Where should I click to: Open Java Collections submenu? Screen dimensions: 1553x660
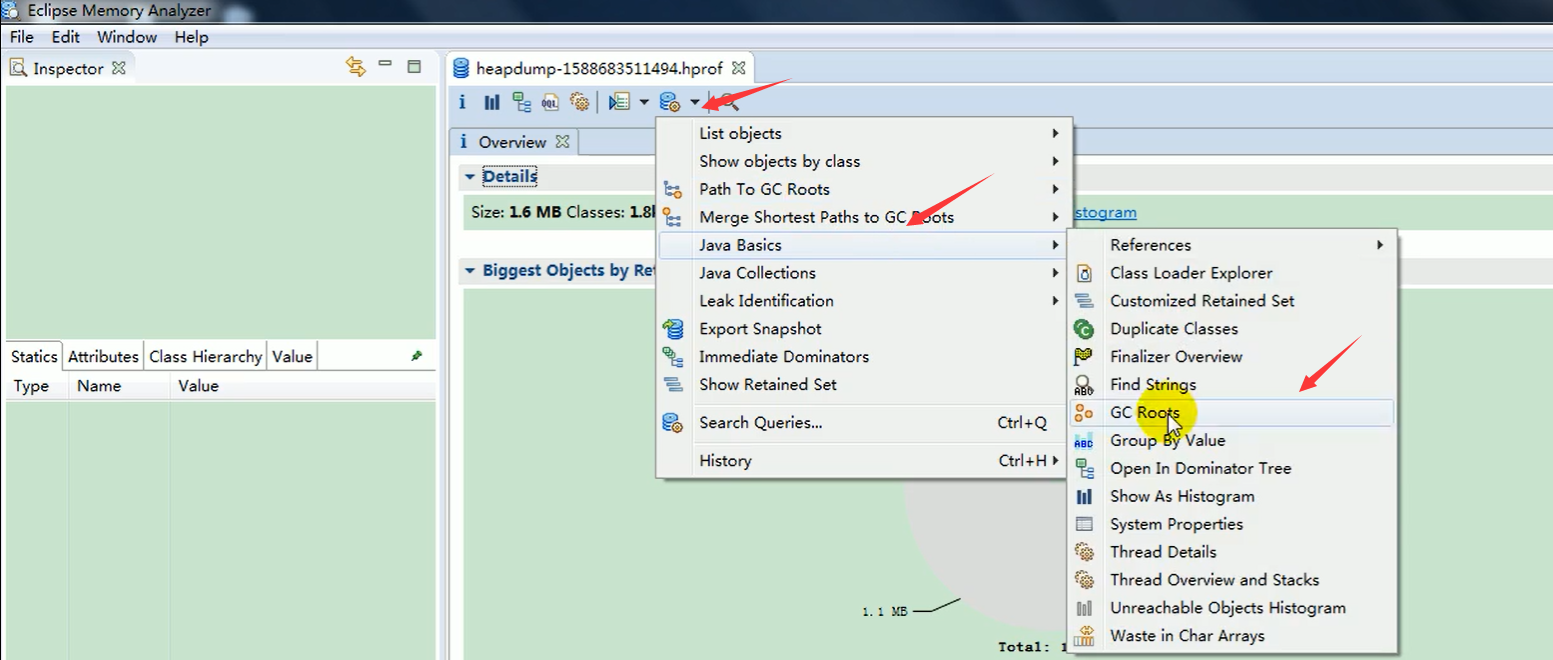(x=863, y=273)
